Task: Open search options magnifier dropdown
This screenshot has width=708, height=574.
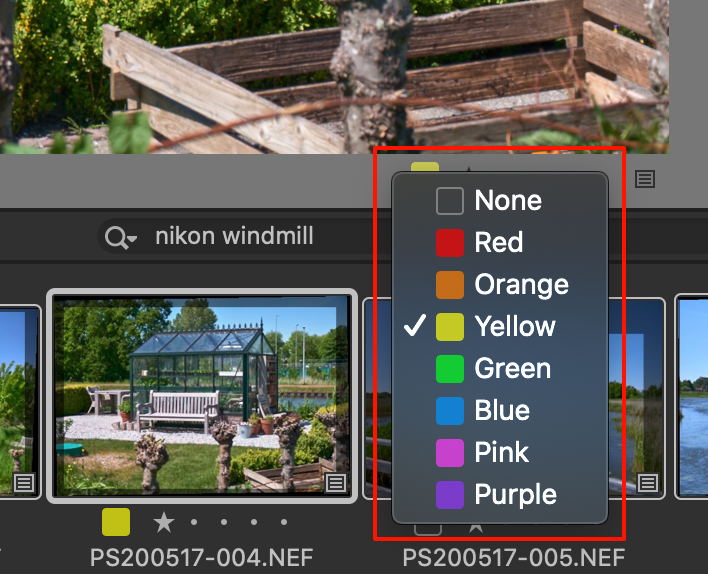Action: point(120,238)
